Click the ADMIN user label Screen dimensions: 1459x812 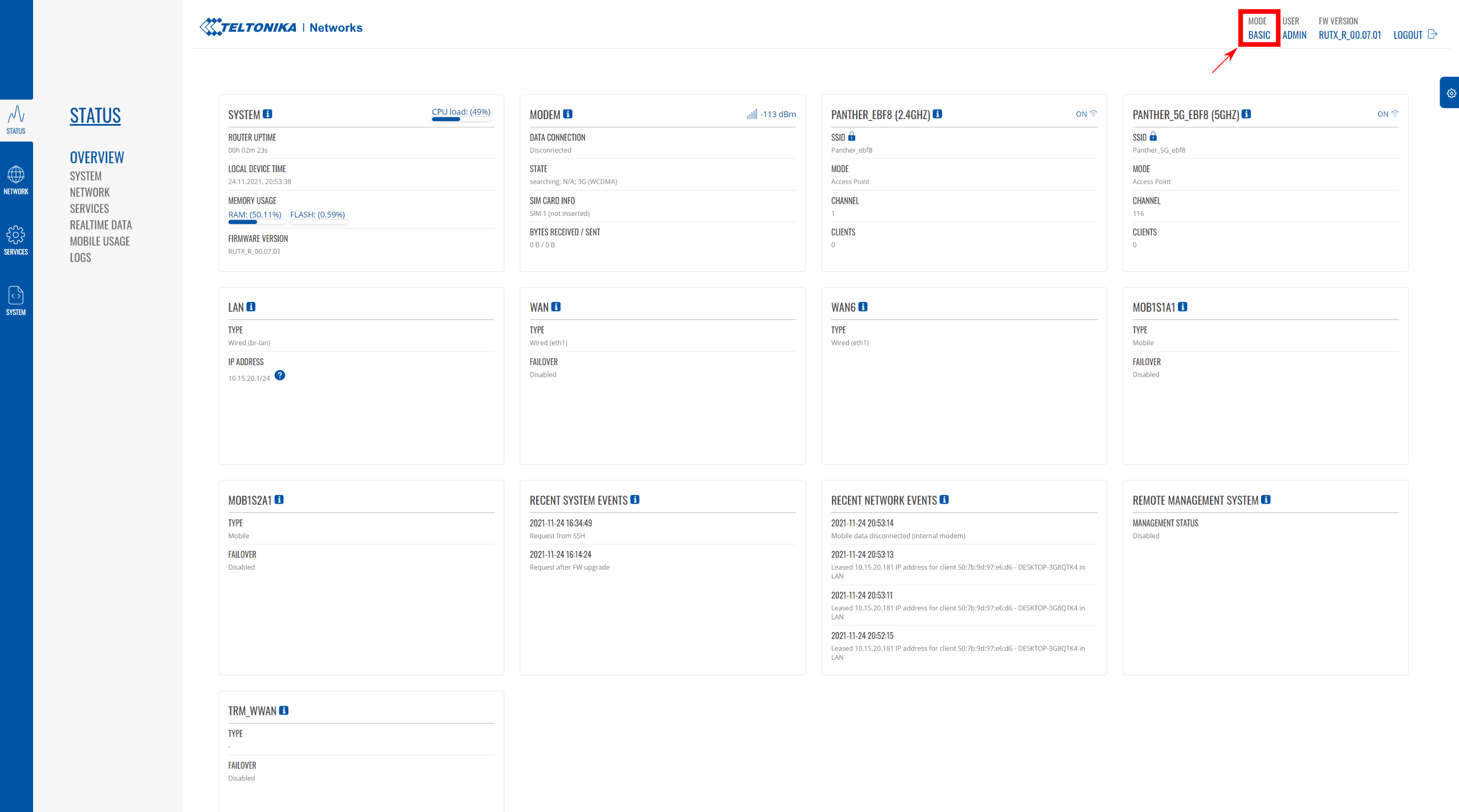(x=1294, y=35)
